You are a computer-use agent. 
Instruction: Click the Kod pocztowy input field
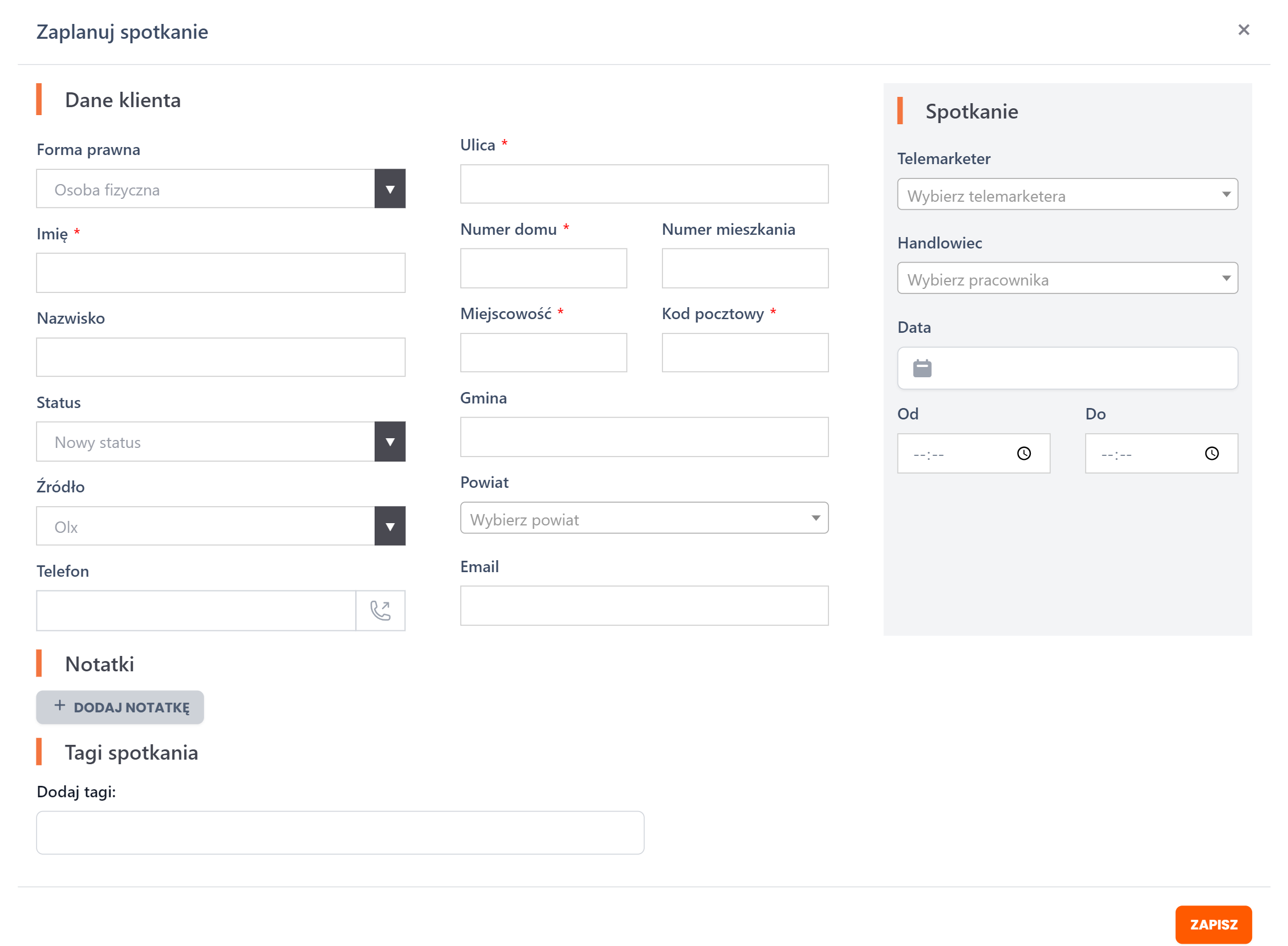coord(745,353)
